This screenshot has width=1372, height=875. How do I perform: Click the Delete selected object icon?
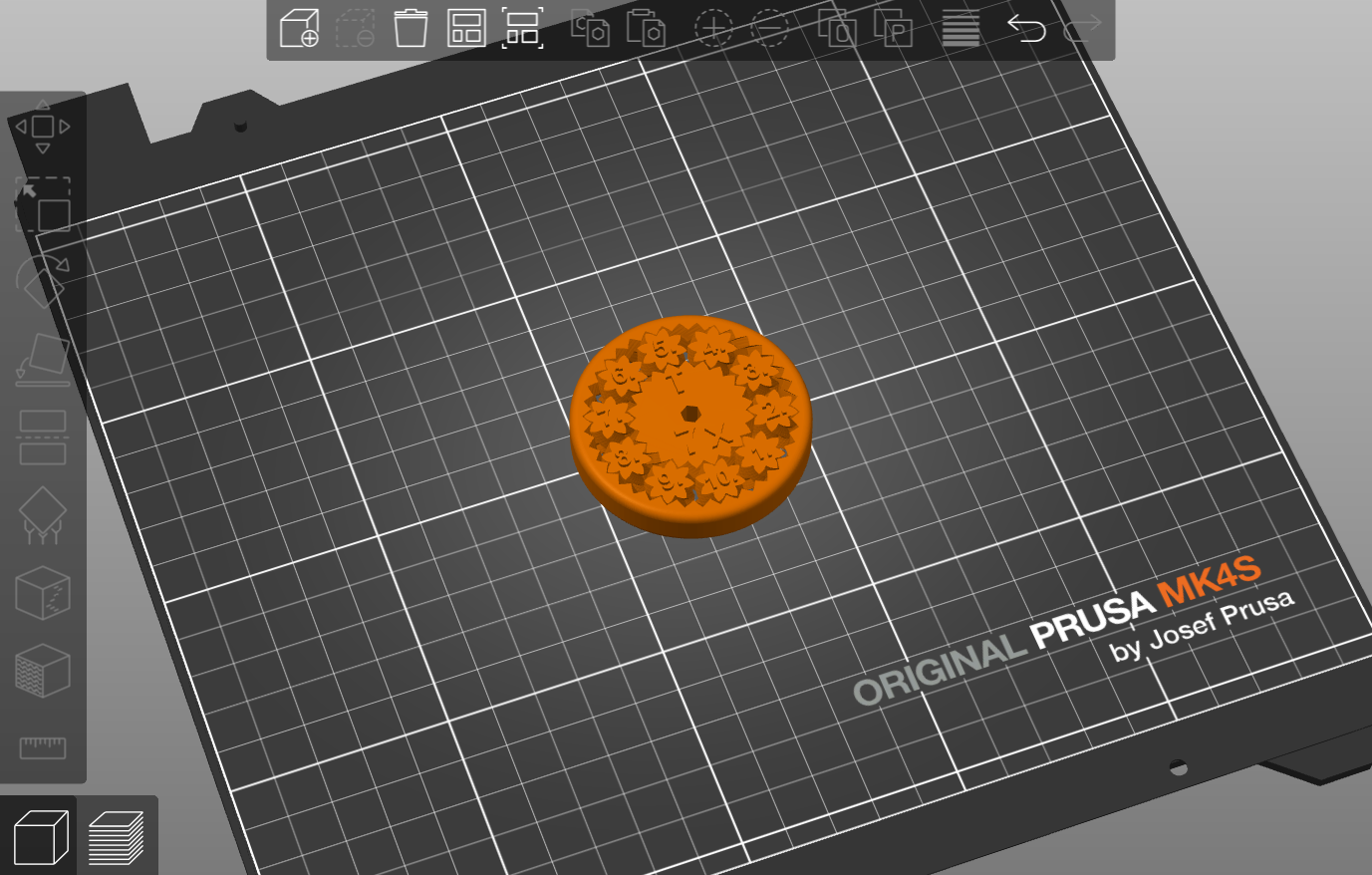[x=355, y=28]
